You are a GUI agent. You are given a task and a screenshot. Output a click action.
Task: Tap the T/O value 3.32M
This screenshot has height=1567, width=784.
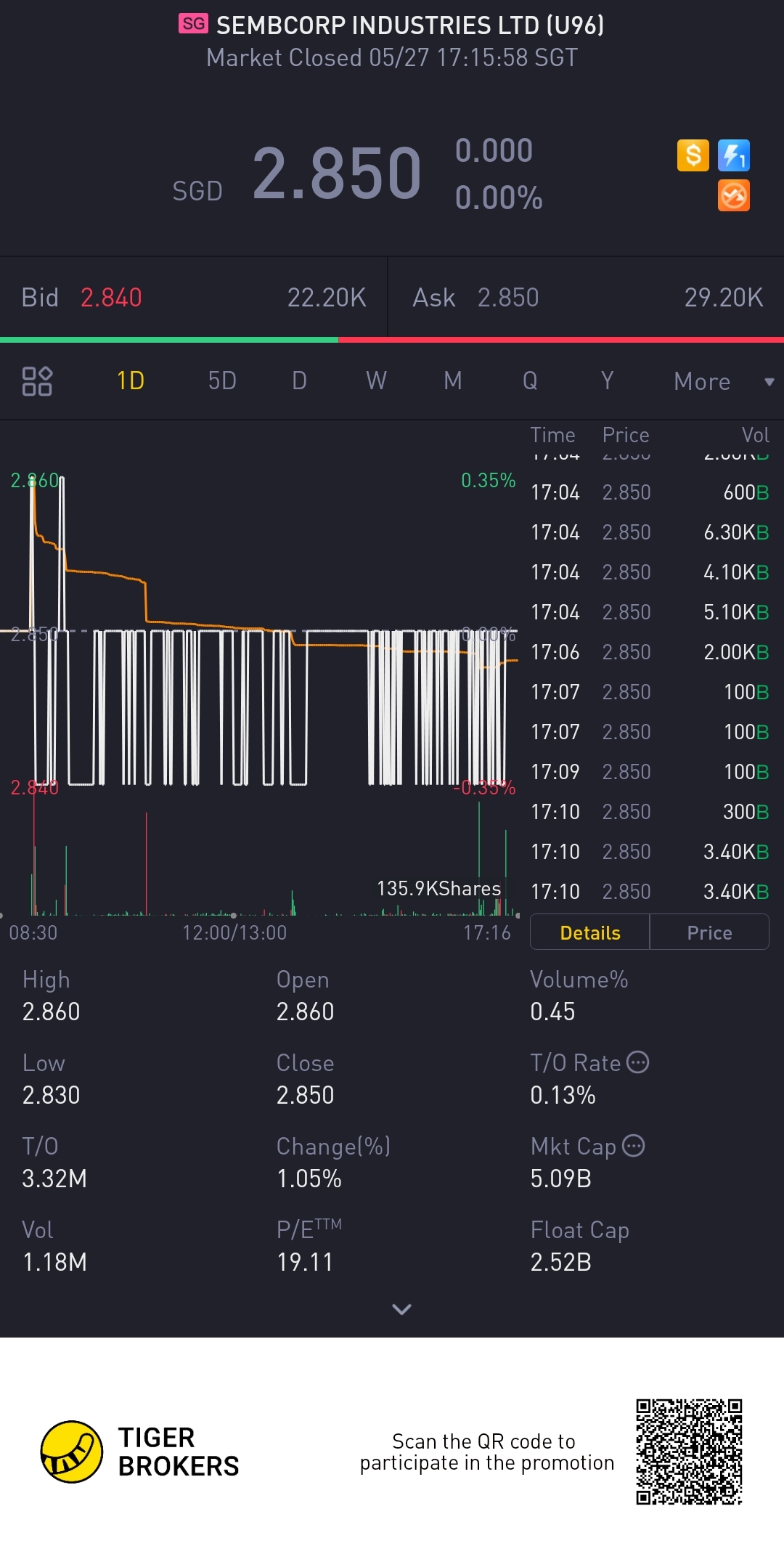54,1179
